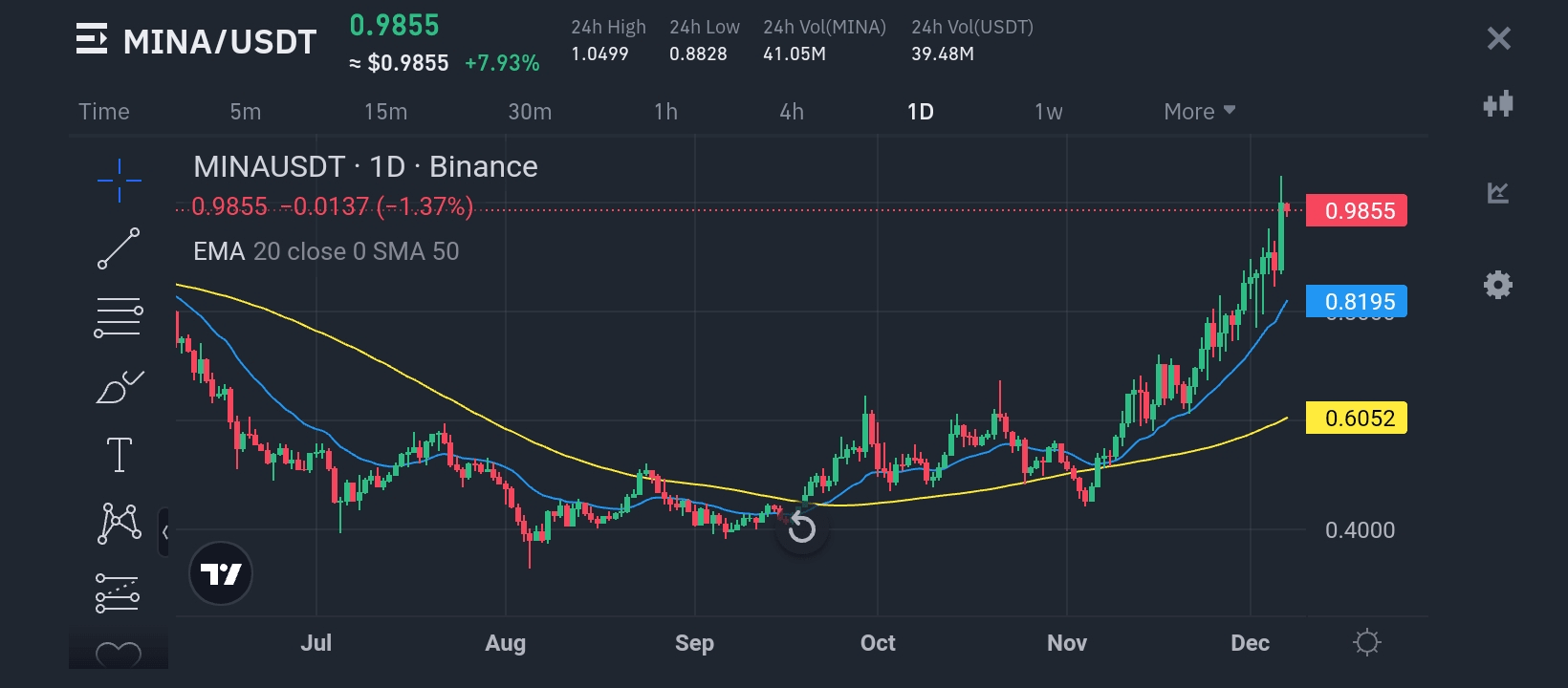Open the Fibonacci retracement tool

coord(119,317)
